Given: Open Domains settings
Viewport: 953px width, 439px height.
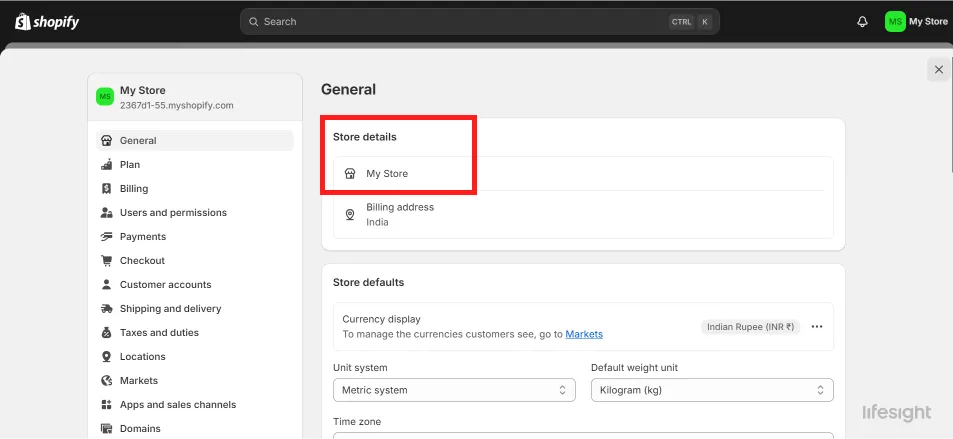Looking at the screenshot, I should [194, 429].
